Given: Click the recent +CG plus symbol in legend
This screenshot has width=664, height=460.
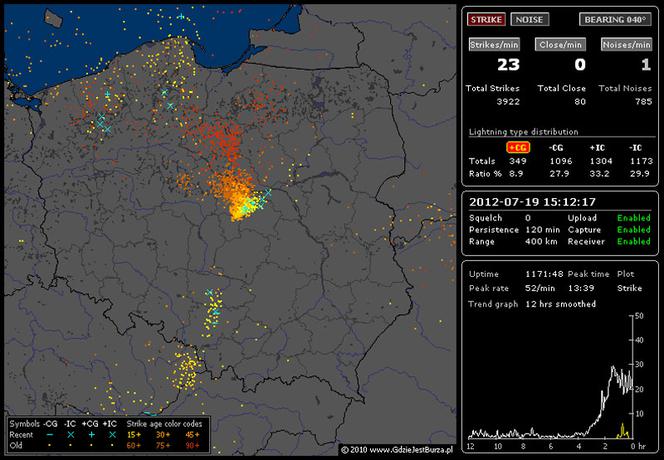Looking at the screenshot, I should click(91, 435).
